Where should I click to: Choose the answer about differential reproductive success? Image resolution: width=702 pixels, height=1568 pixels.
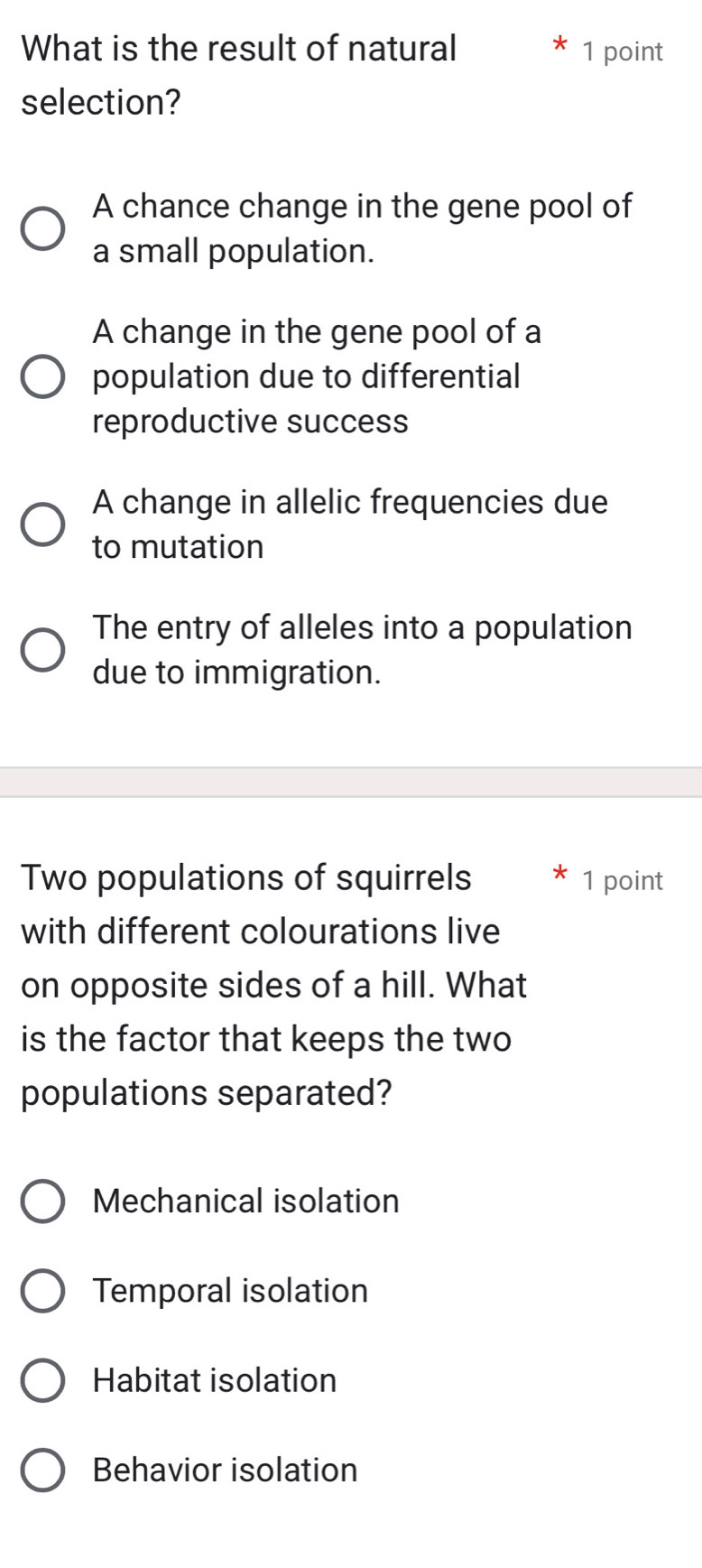point(41,376)
